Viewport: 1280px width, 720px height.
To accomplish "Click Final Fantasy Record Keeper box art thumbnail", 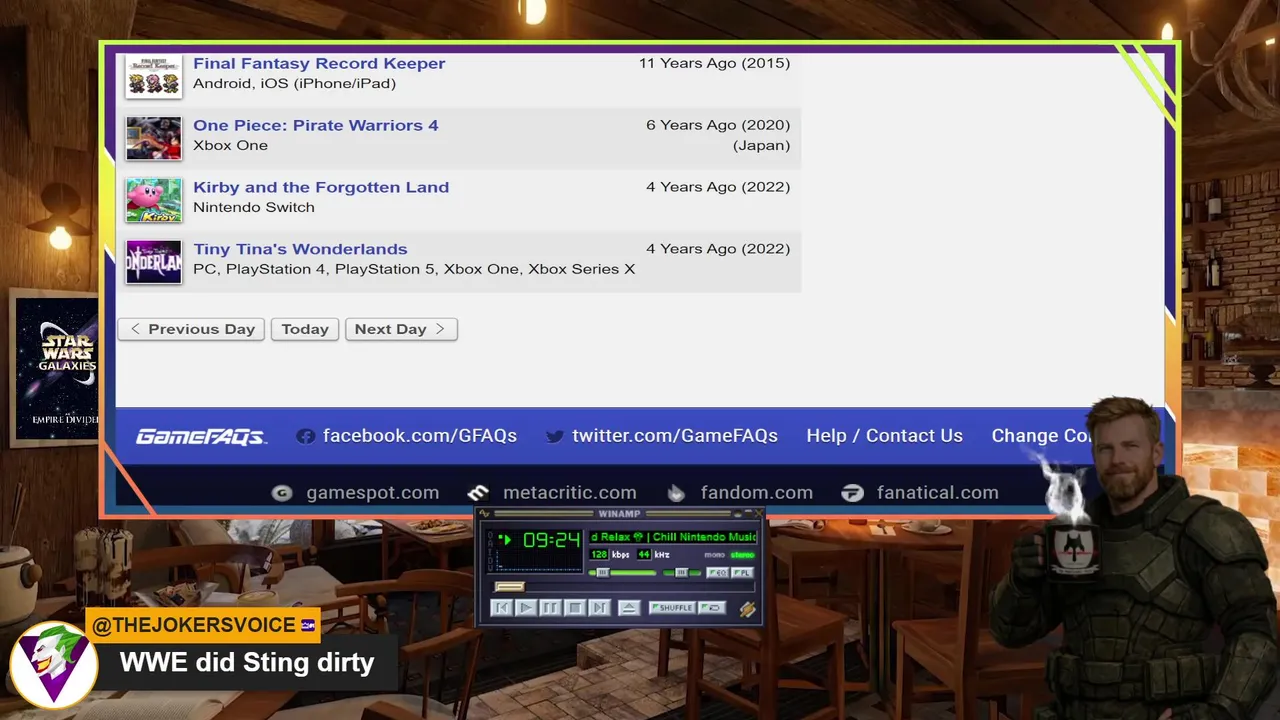I will 154,76.
